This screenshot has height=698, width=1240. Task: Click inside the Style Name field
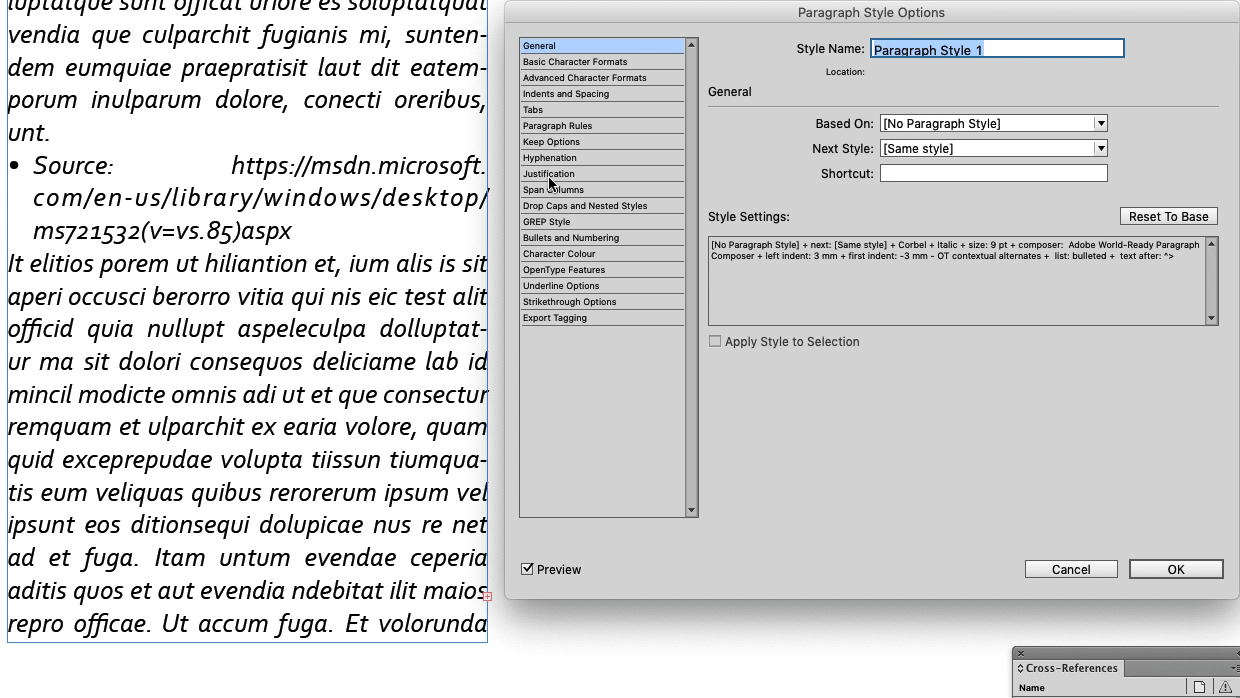(x=997, y=48)
